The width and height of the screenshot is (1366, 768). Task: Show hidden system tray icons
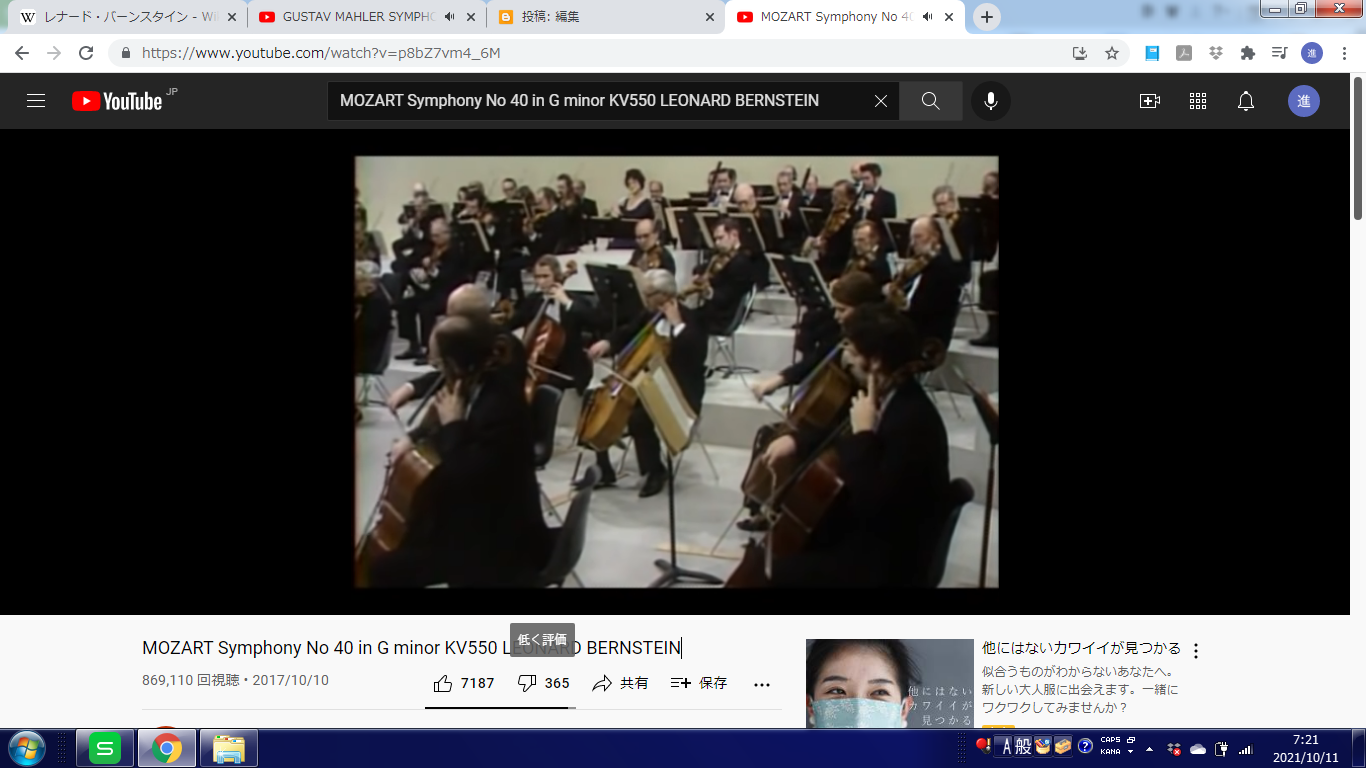(x=1150, y=748)
